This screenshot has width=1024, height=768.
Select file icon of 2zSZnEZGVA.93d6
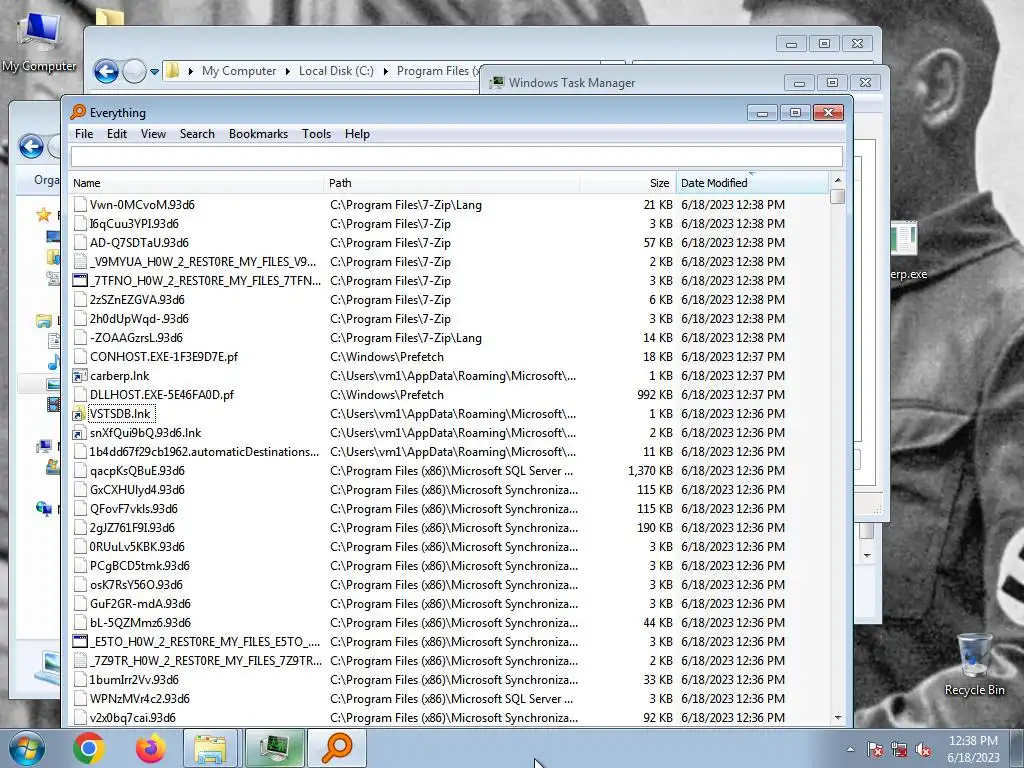tap(80, 300)
